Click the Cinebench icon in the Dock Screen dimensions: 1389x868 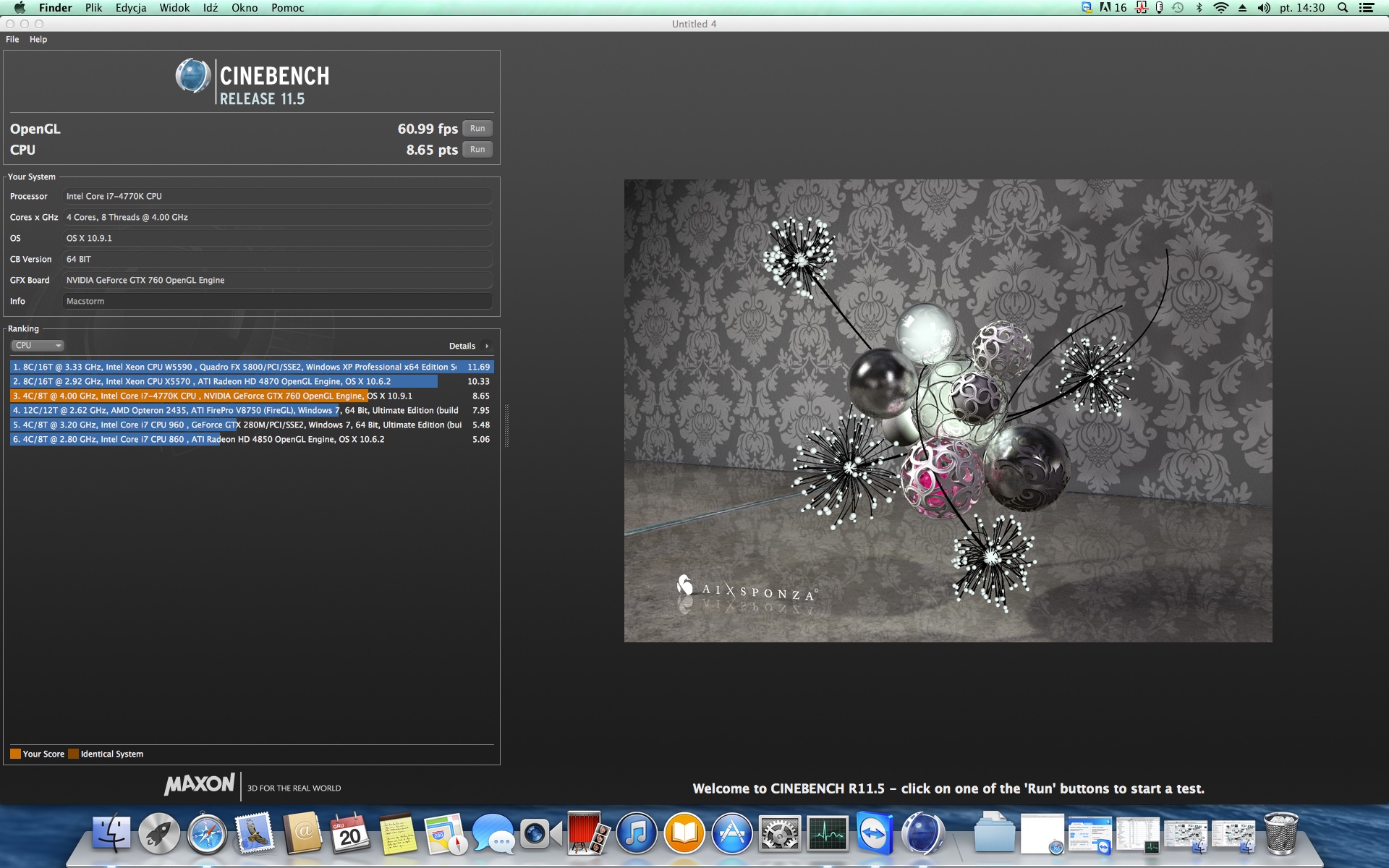[923, 833]
